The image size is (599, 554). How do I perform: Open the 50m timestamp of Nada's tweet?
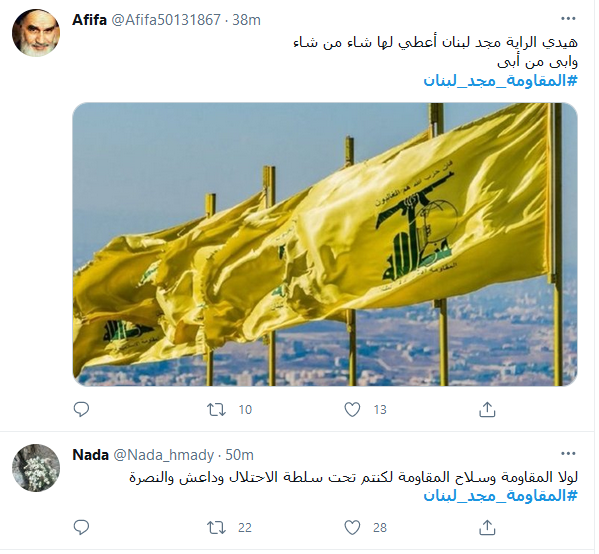coord(240,455)
